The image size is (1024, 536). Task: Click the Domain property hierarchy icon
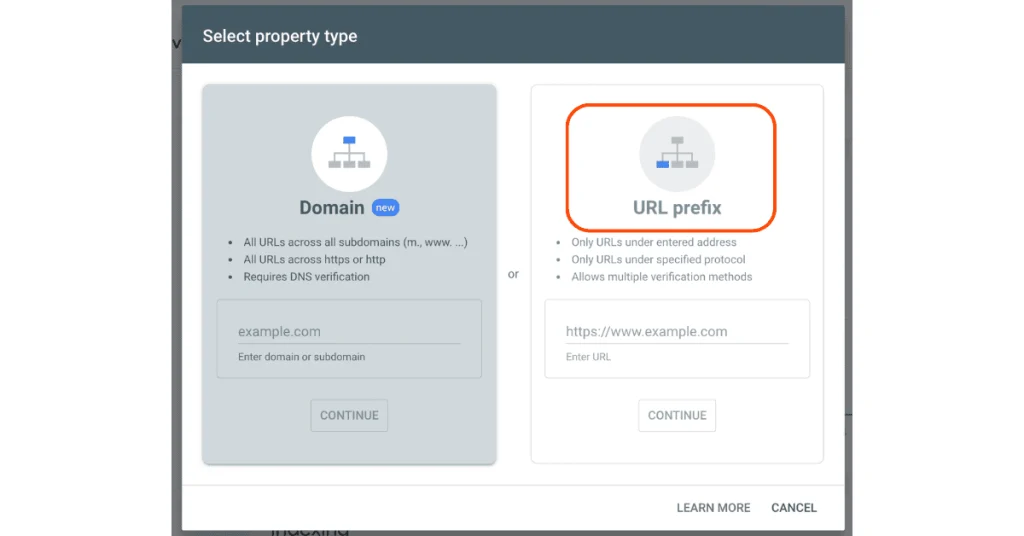pos(349,154)
